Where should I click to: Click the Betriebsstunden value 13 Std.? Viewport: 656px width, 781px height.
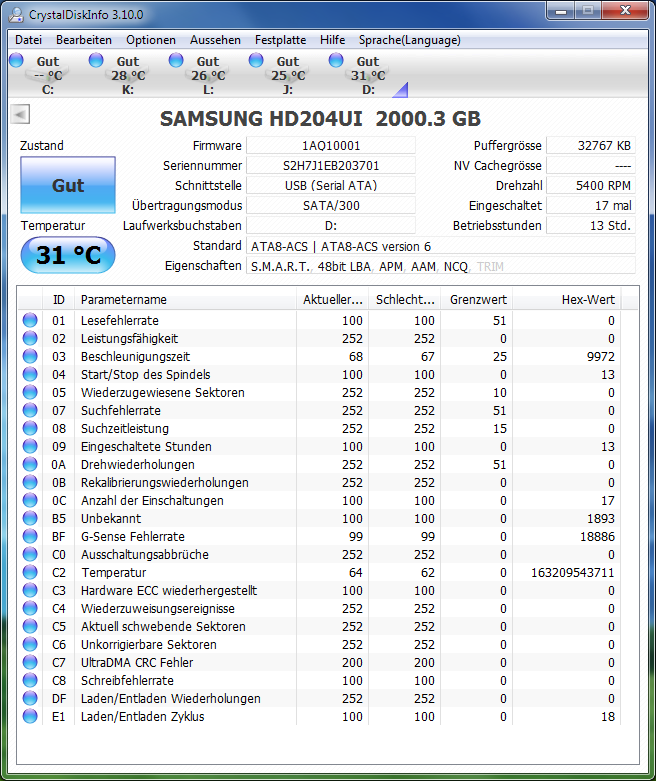[x=591, y=225]
